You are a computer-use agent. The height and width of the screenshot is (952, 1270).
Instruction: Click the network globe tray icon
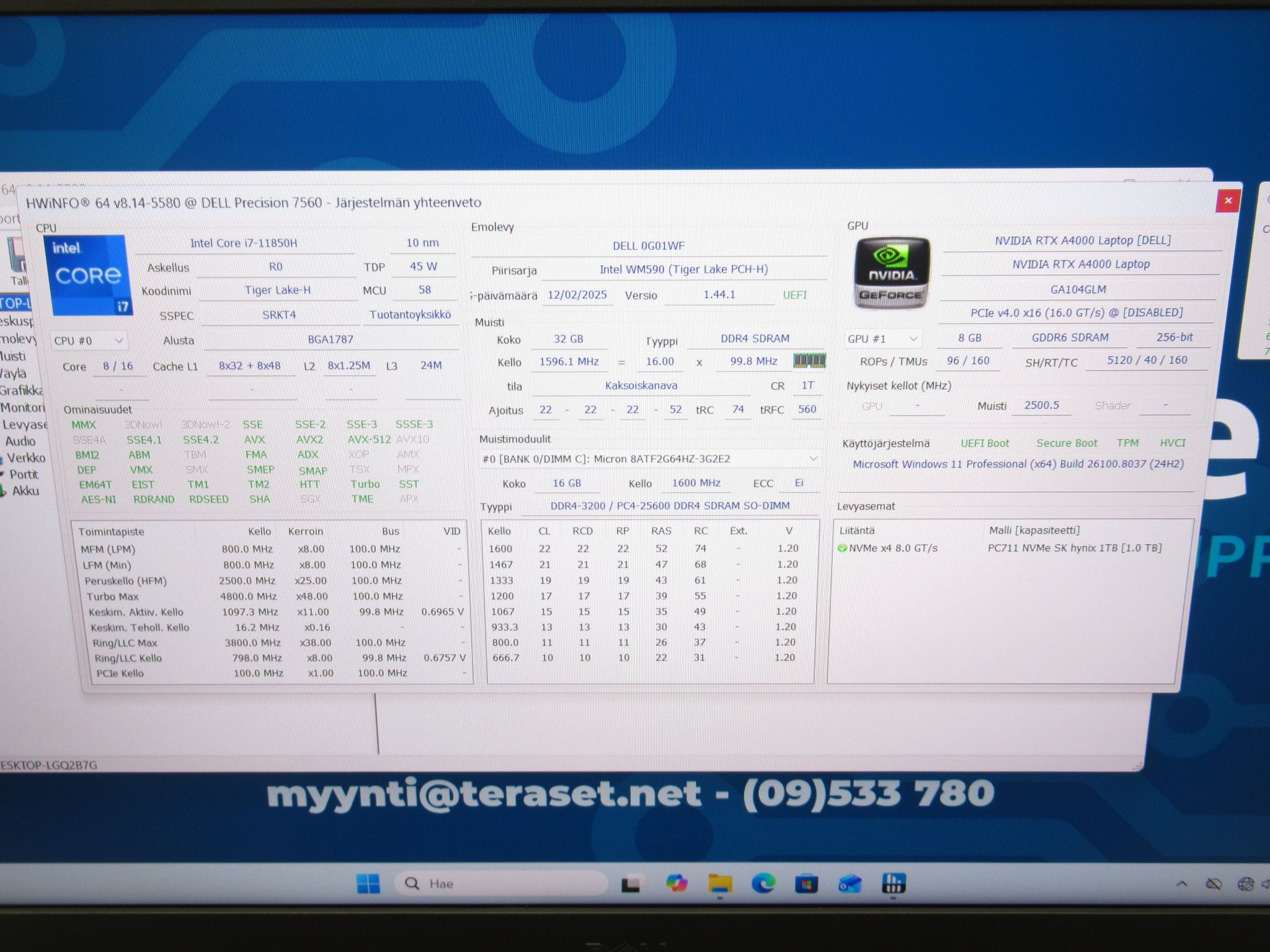(1245, 884)
